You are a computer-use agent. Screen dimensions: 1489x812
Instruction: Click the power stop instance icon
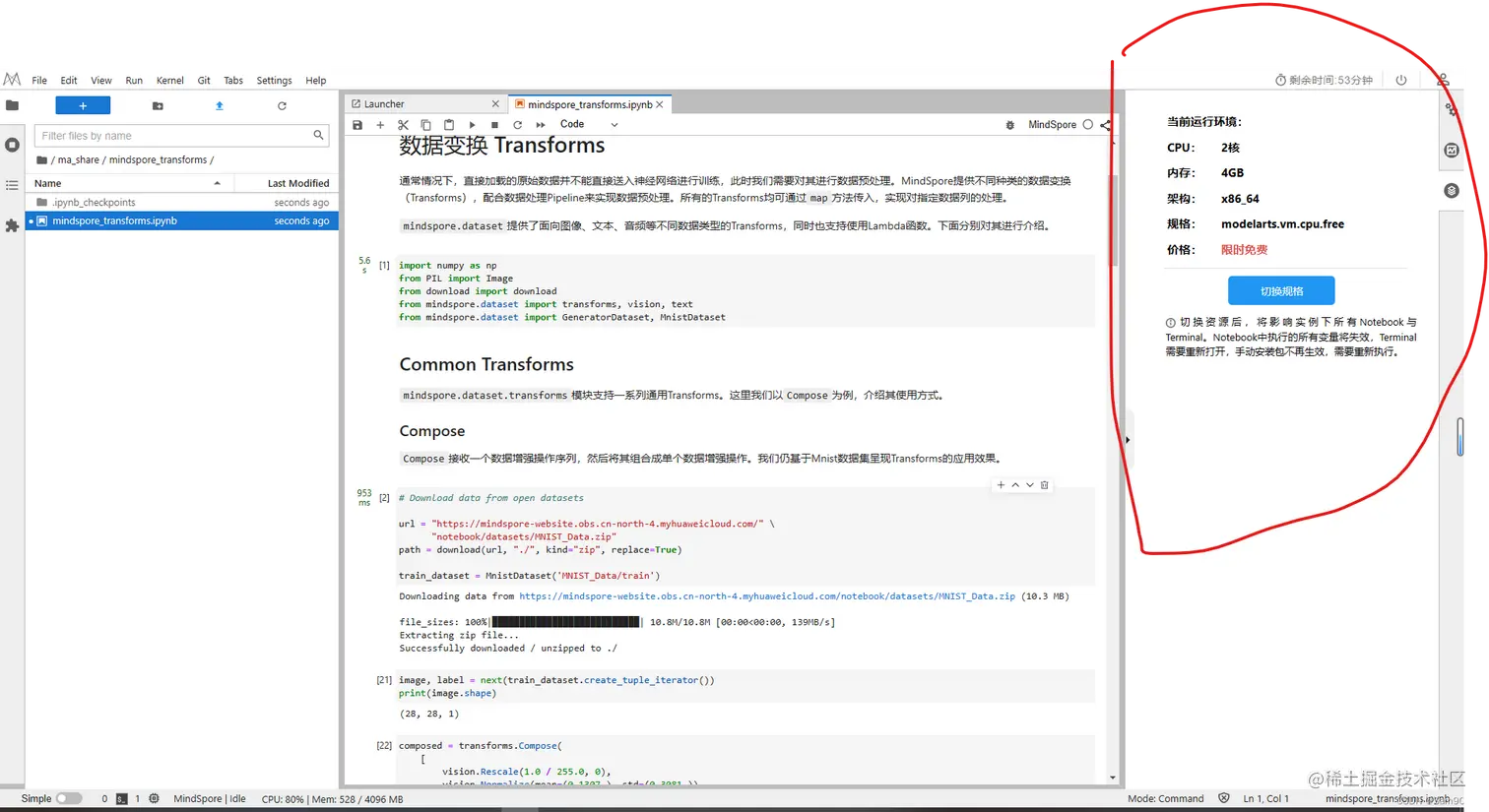click(x=1401, y=80)
